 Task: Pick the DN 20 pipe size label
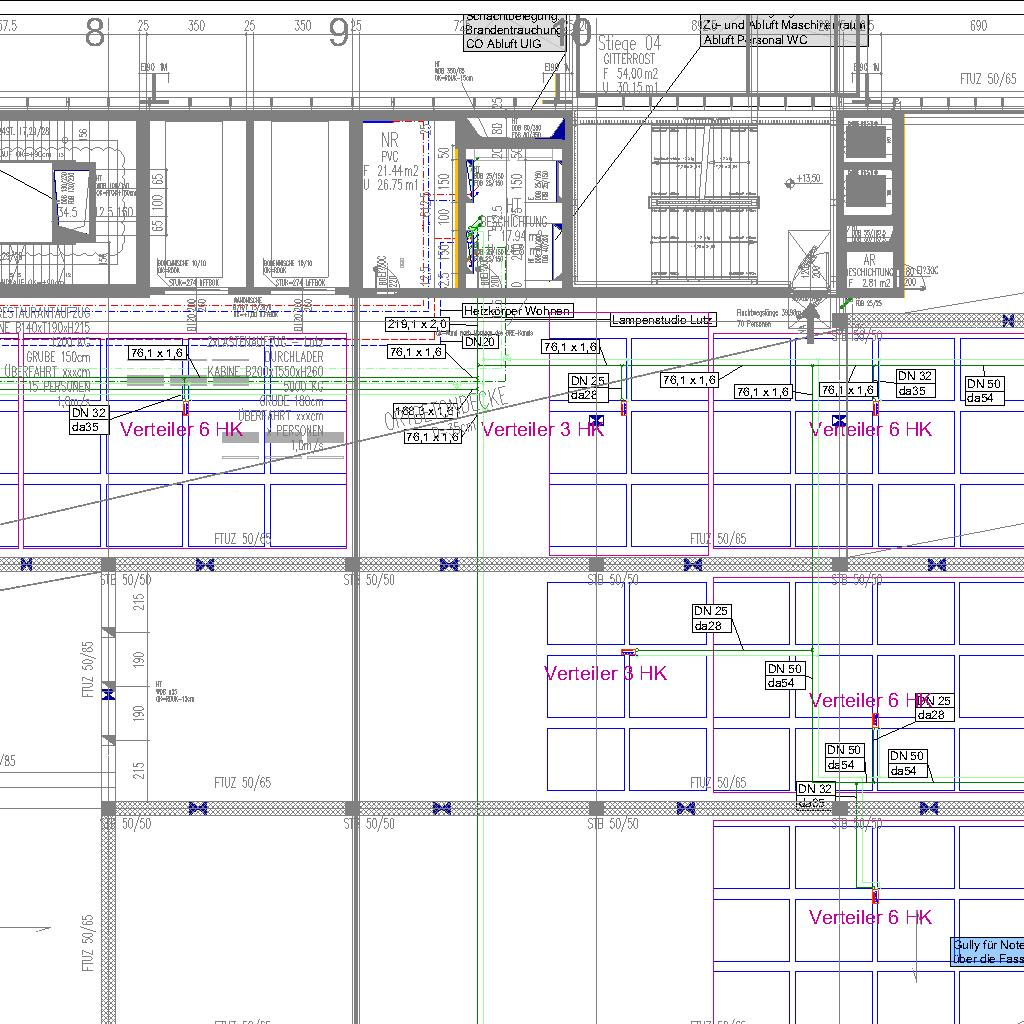[480, 342]
